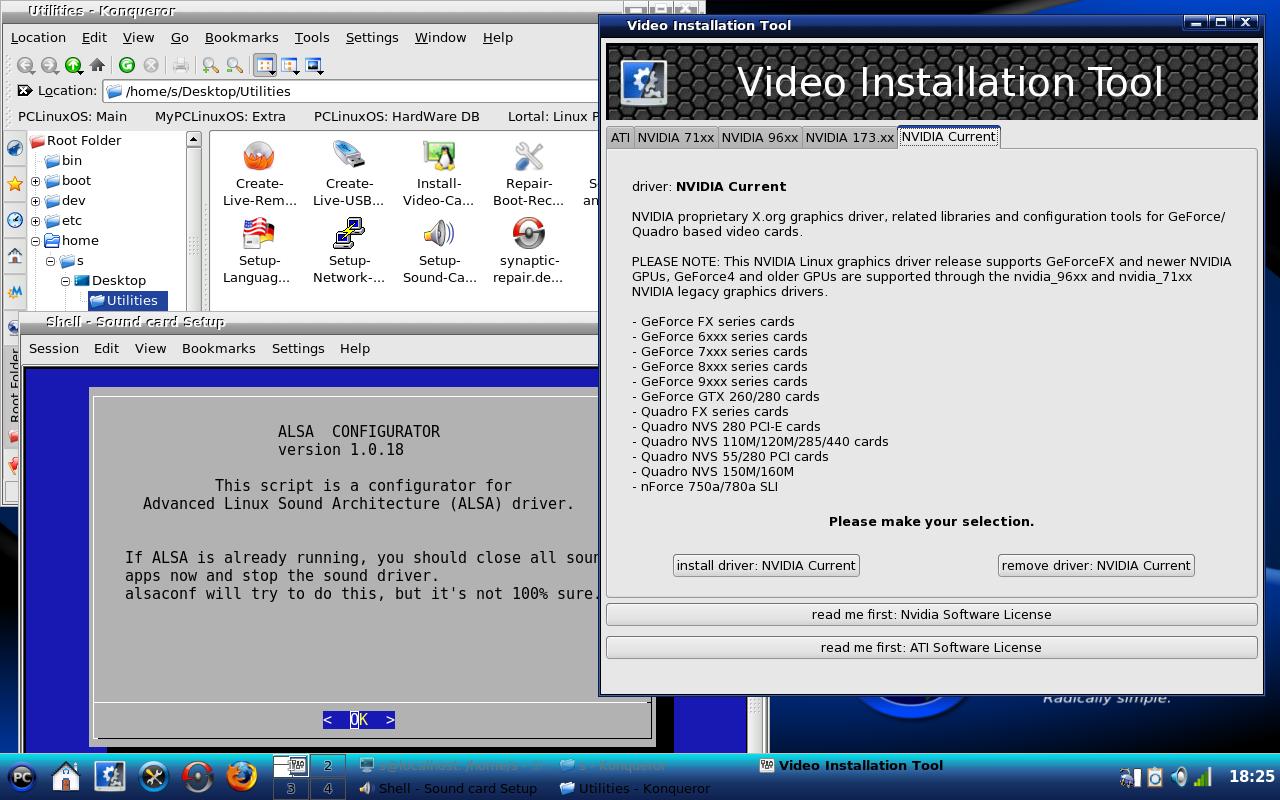
Task: Open the Tree View mode dropdown button
Action: (x=290, y=65)
